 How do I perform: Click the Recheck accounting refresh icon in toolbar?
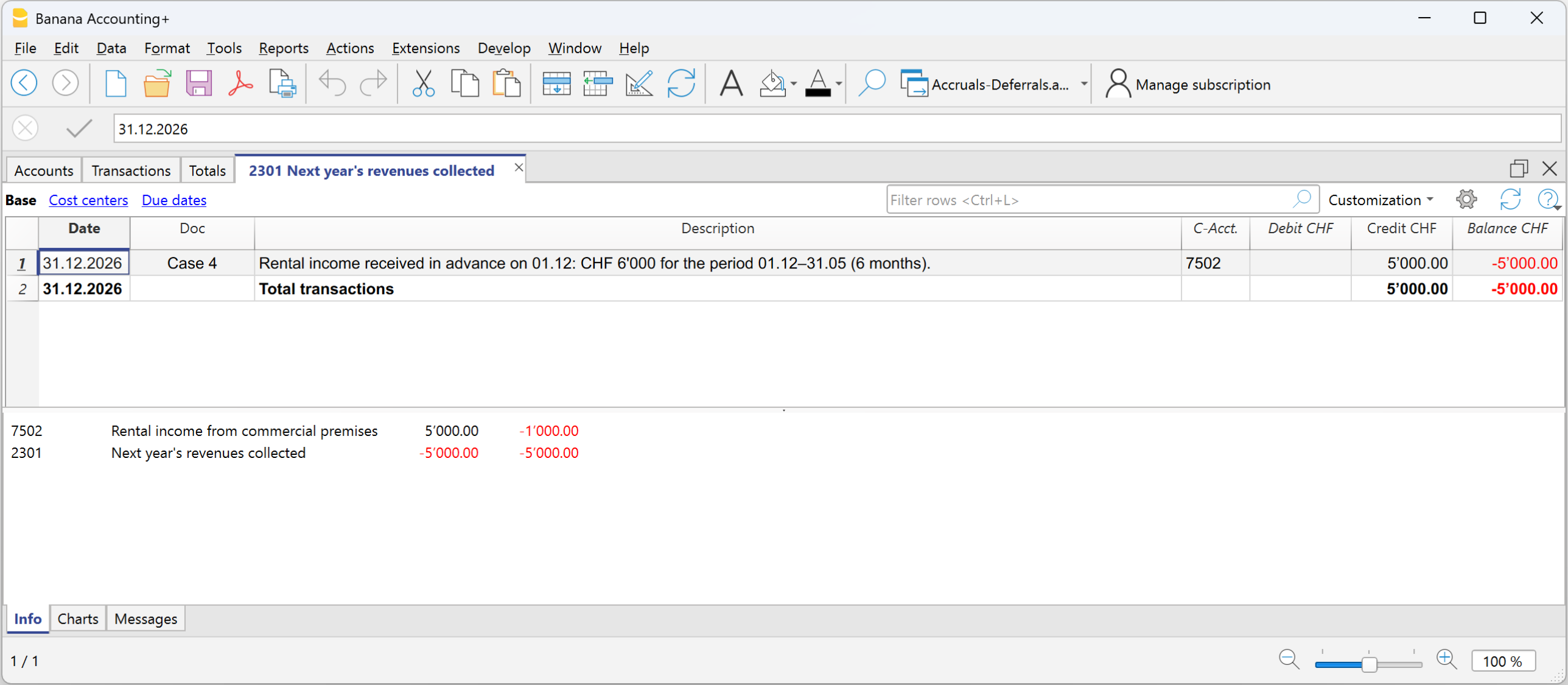[681, 83]
